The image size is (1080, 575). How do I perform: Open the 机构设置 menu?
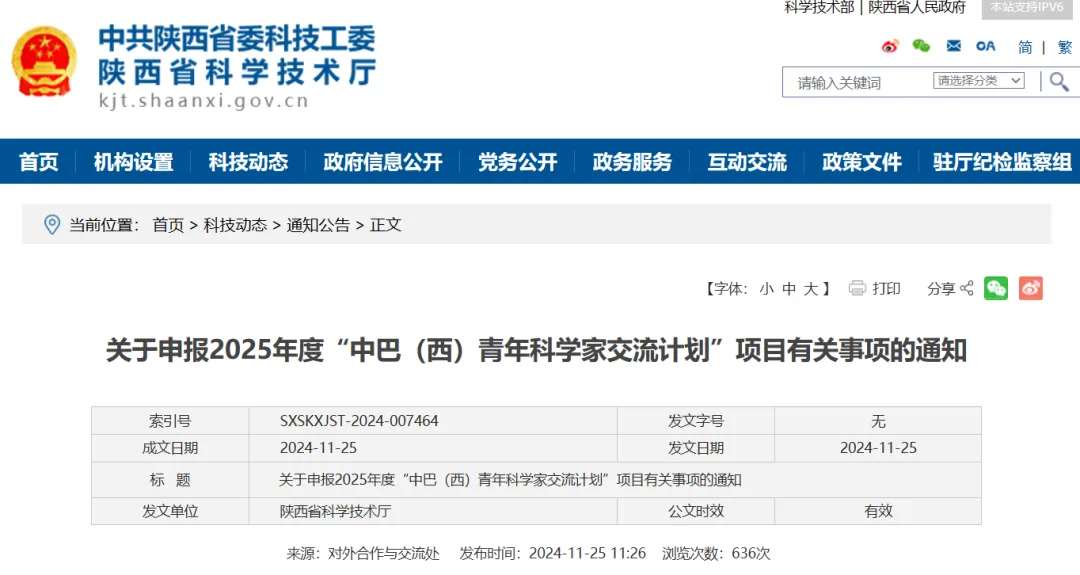[134, 162]
